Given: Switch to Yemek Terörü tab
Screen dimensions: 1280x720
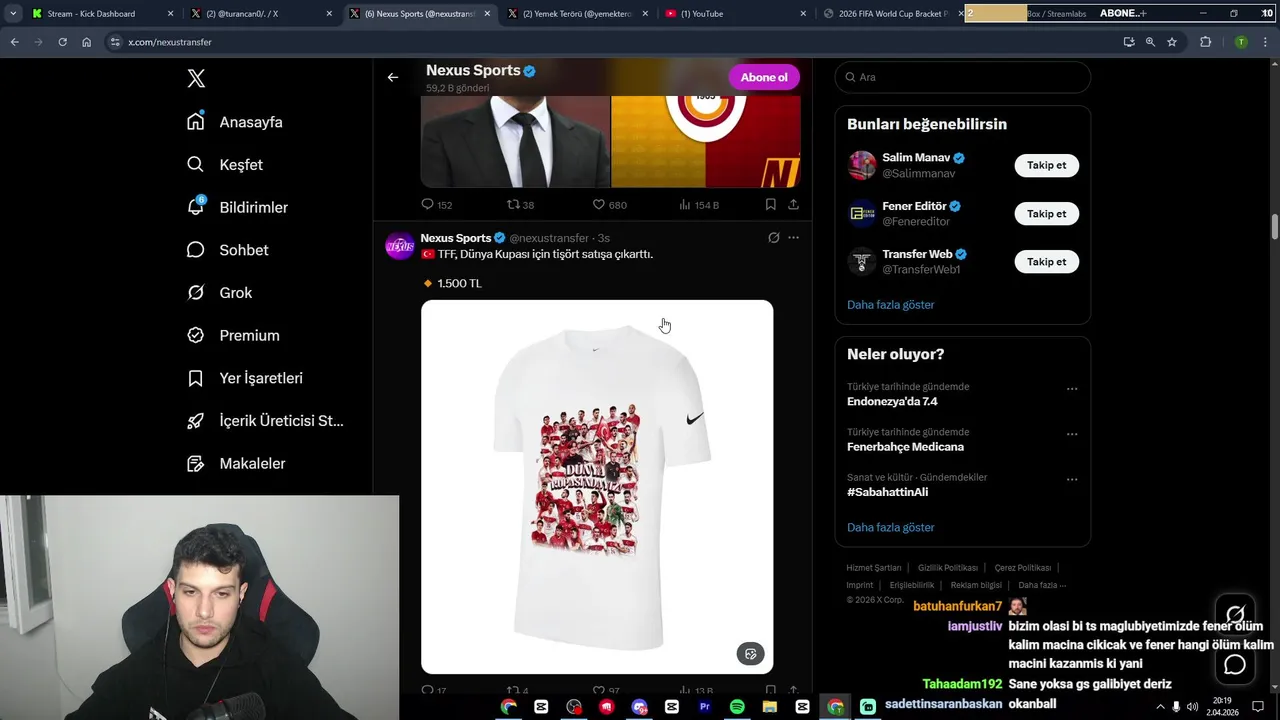Looking at the screenshot, I should [580, 13].
